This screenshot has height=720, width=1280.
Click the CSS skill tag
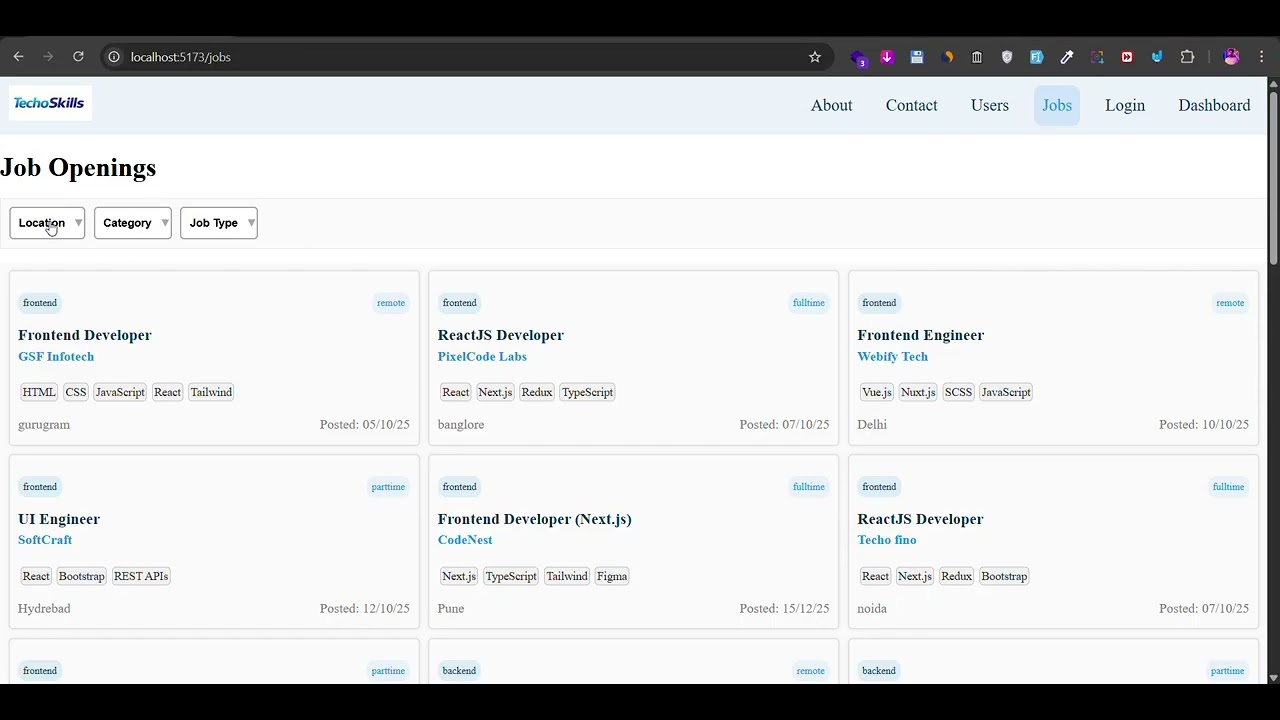pyautogui.click(x=76, y=392)
